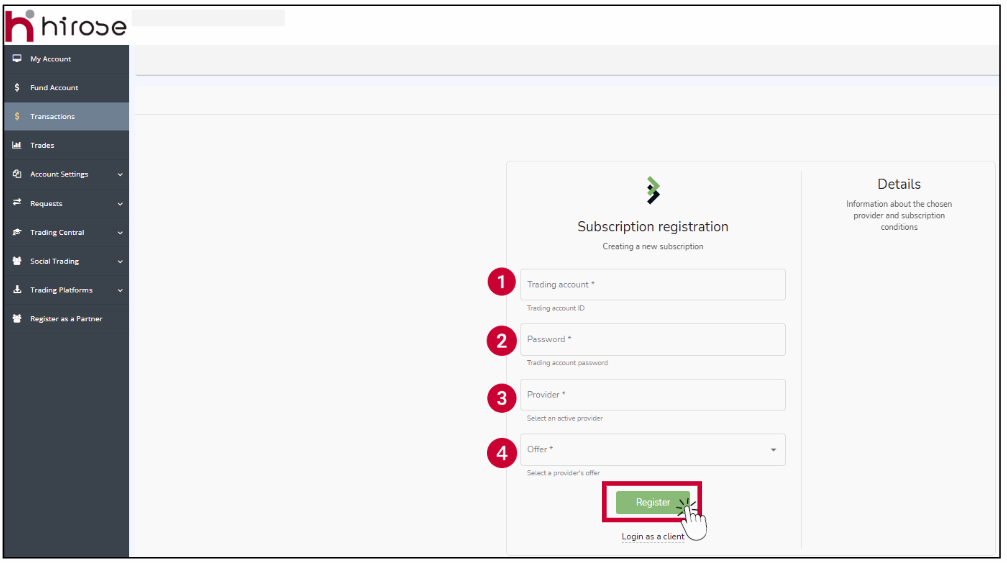Select Social Trading in the sidebar

click(x=54, y=262)
